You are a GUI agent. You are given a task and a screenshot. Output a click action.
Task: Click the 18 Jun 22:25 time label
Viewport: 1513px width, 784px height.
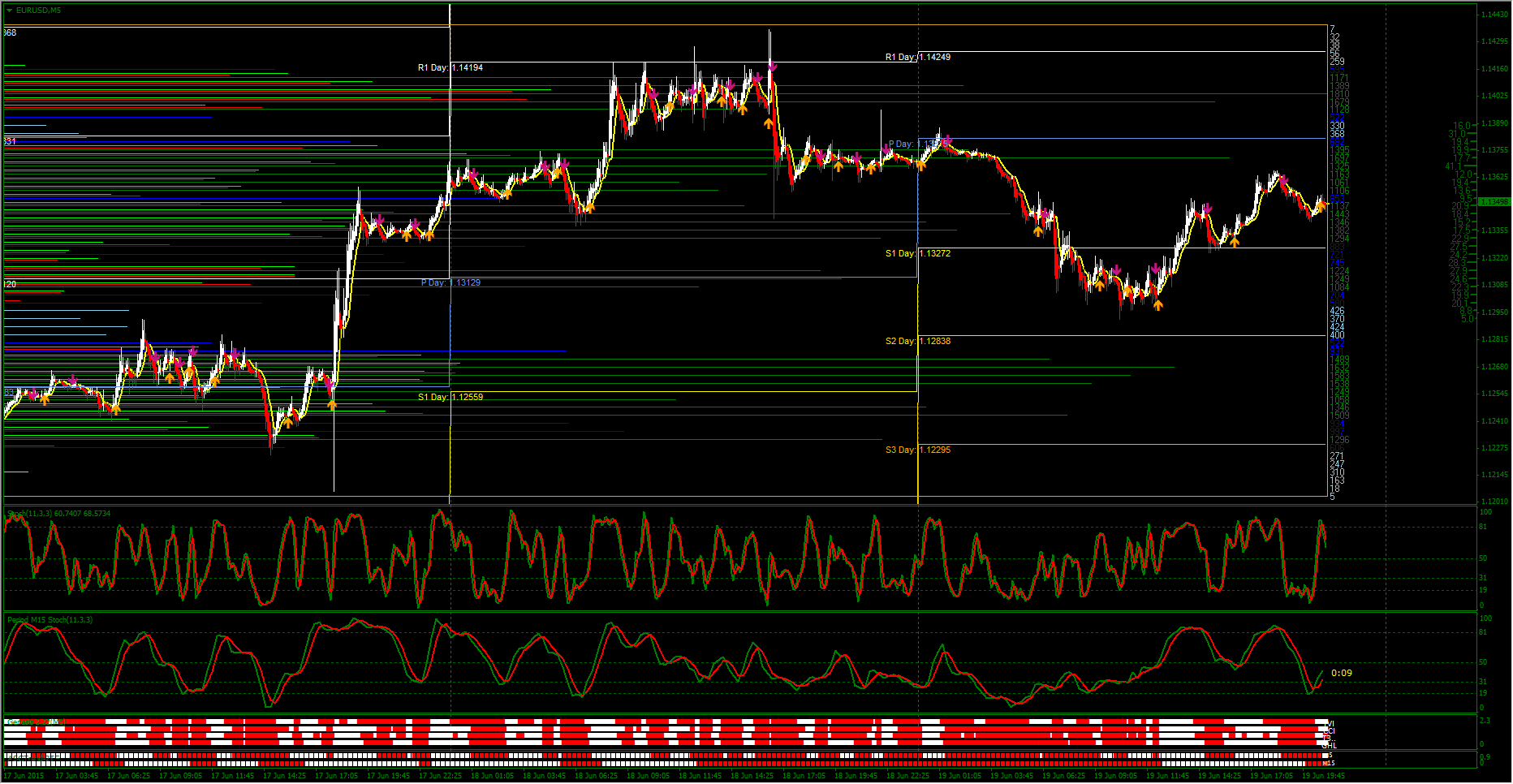(907, 776)
